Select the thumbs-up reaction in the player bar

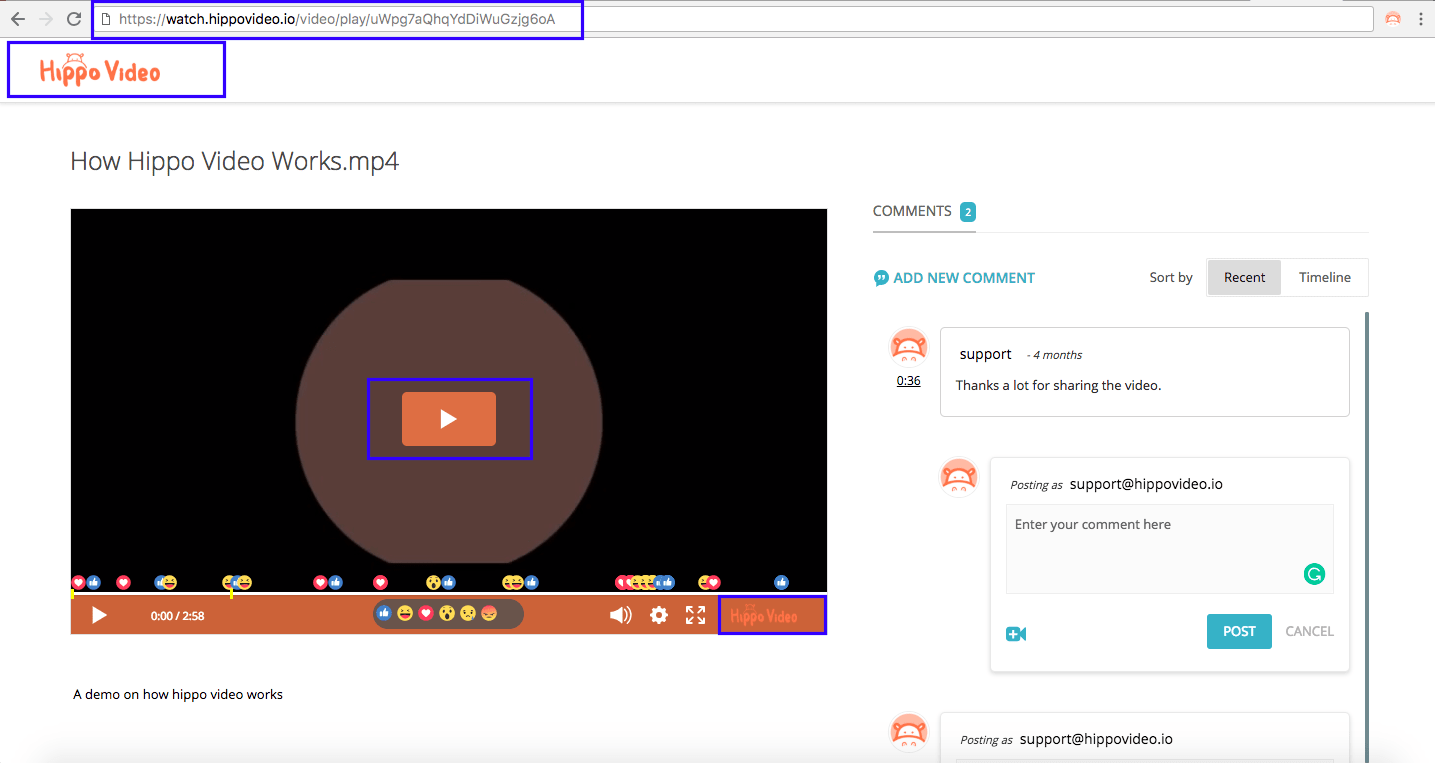pyautogui.click(x=384, y=613)
